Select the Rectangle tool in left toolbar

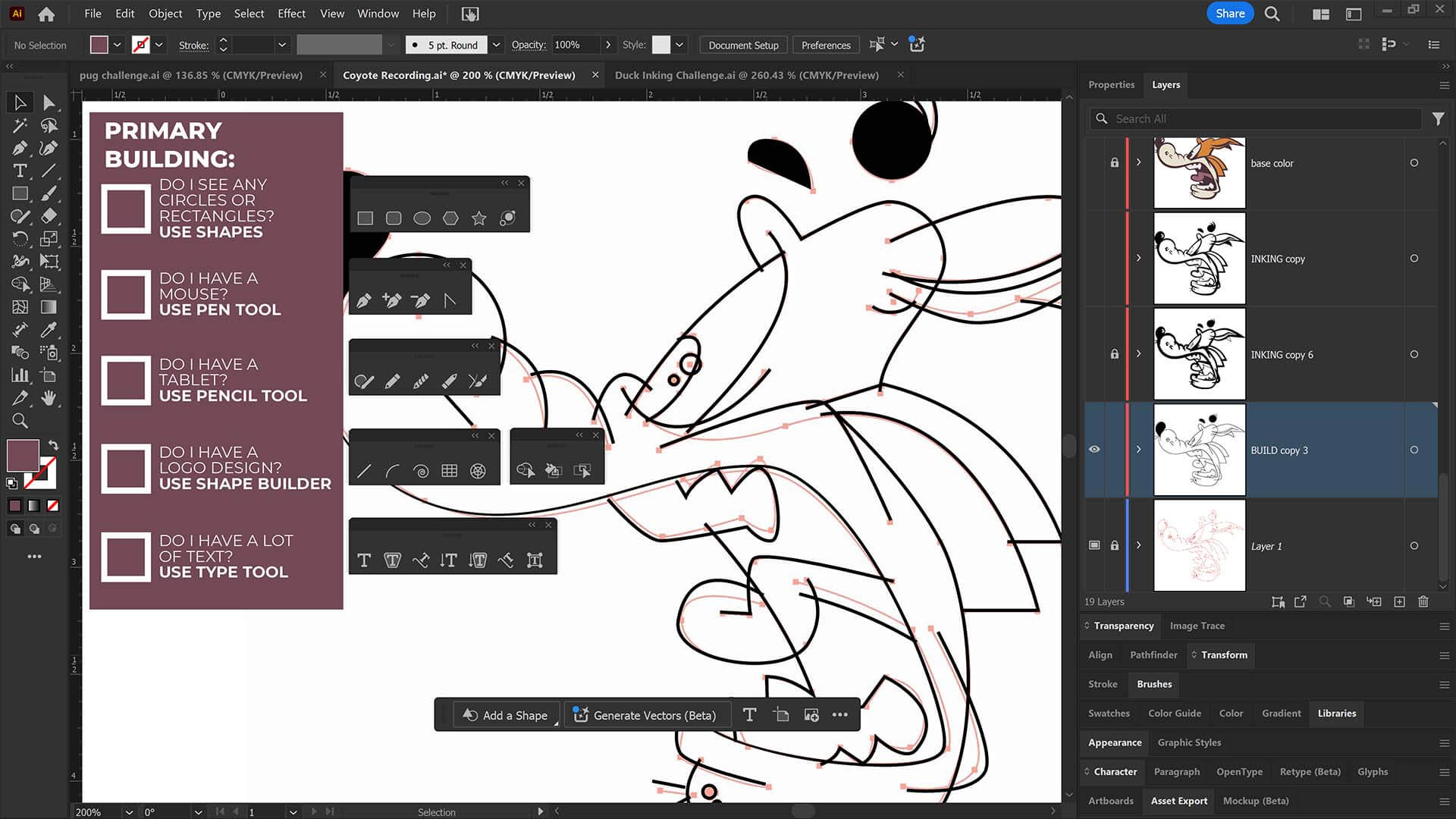point(20,193)
